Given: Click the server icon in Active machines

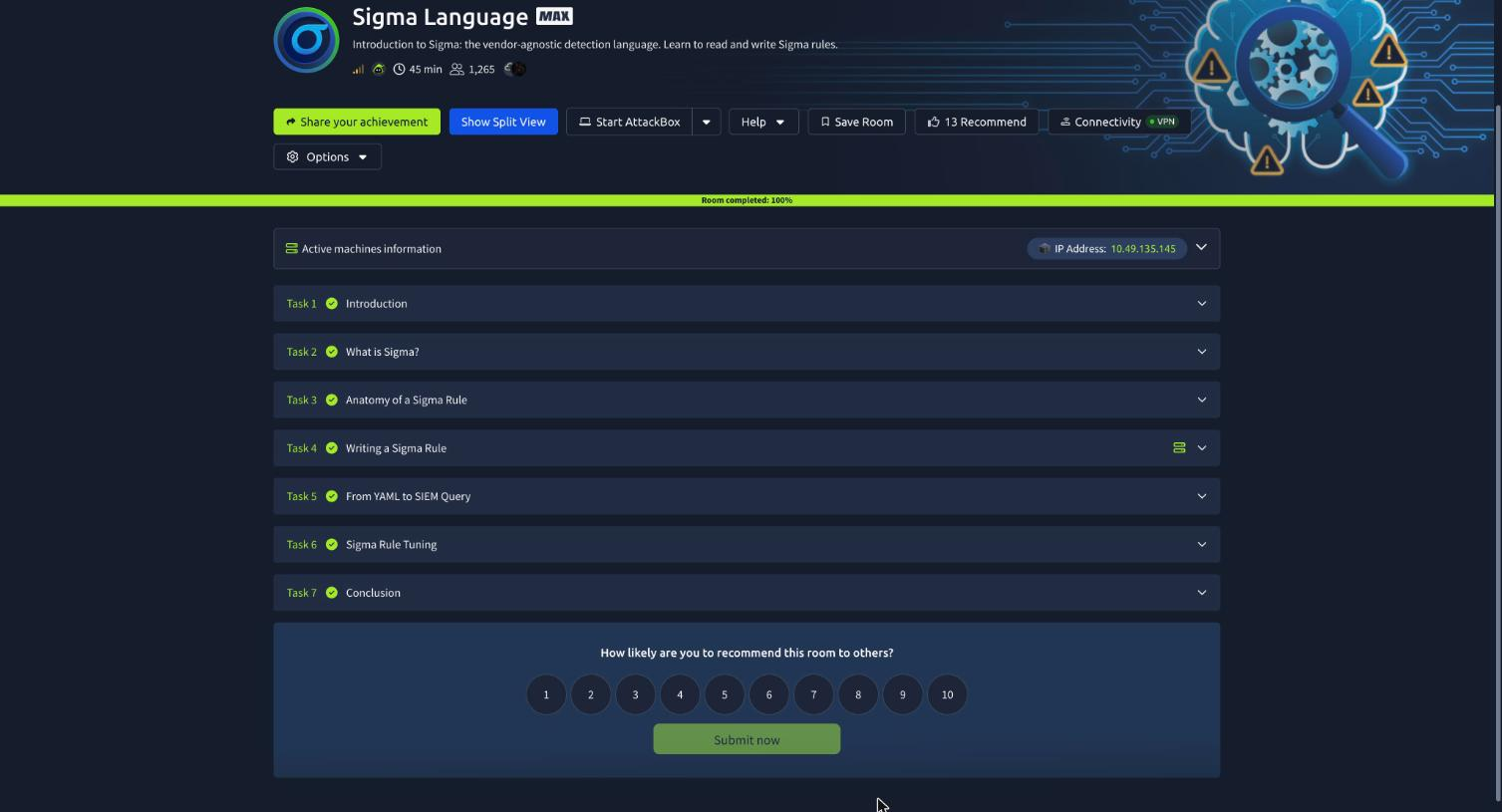Looking at the screenshot, I should click(x=292, y=248).
